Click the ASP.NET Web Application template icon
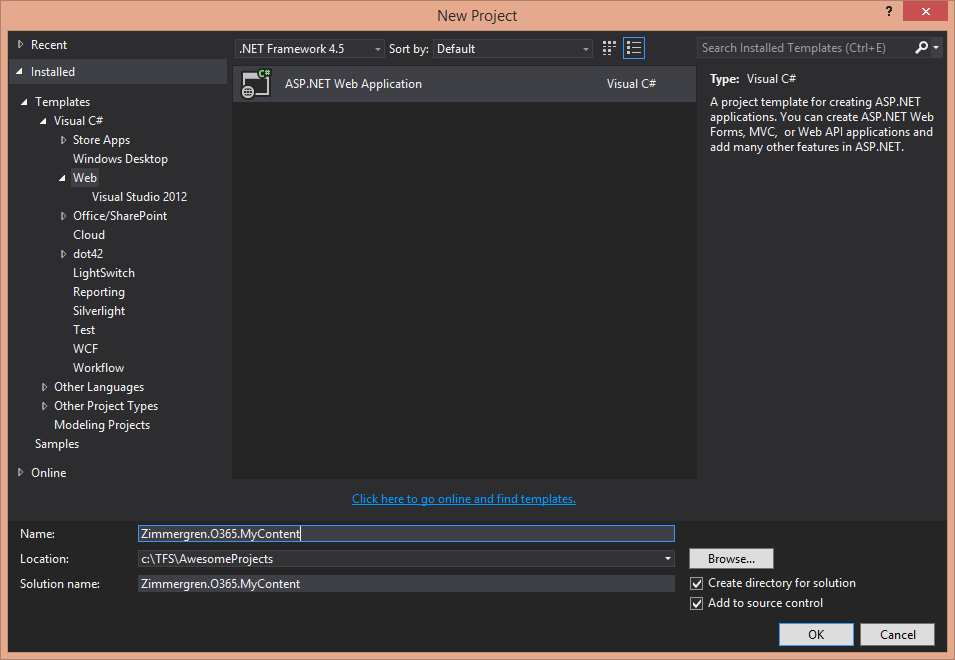Image resolution: width=955 pixels, height=660 pixels. pyautogui.click(x=256, y=84)
